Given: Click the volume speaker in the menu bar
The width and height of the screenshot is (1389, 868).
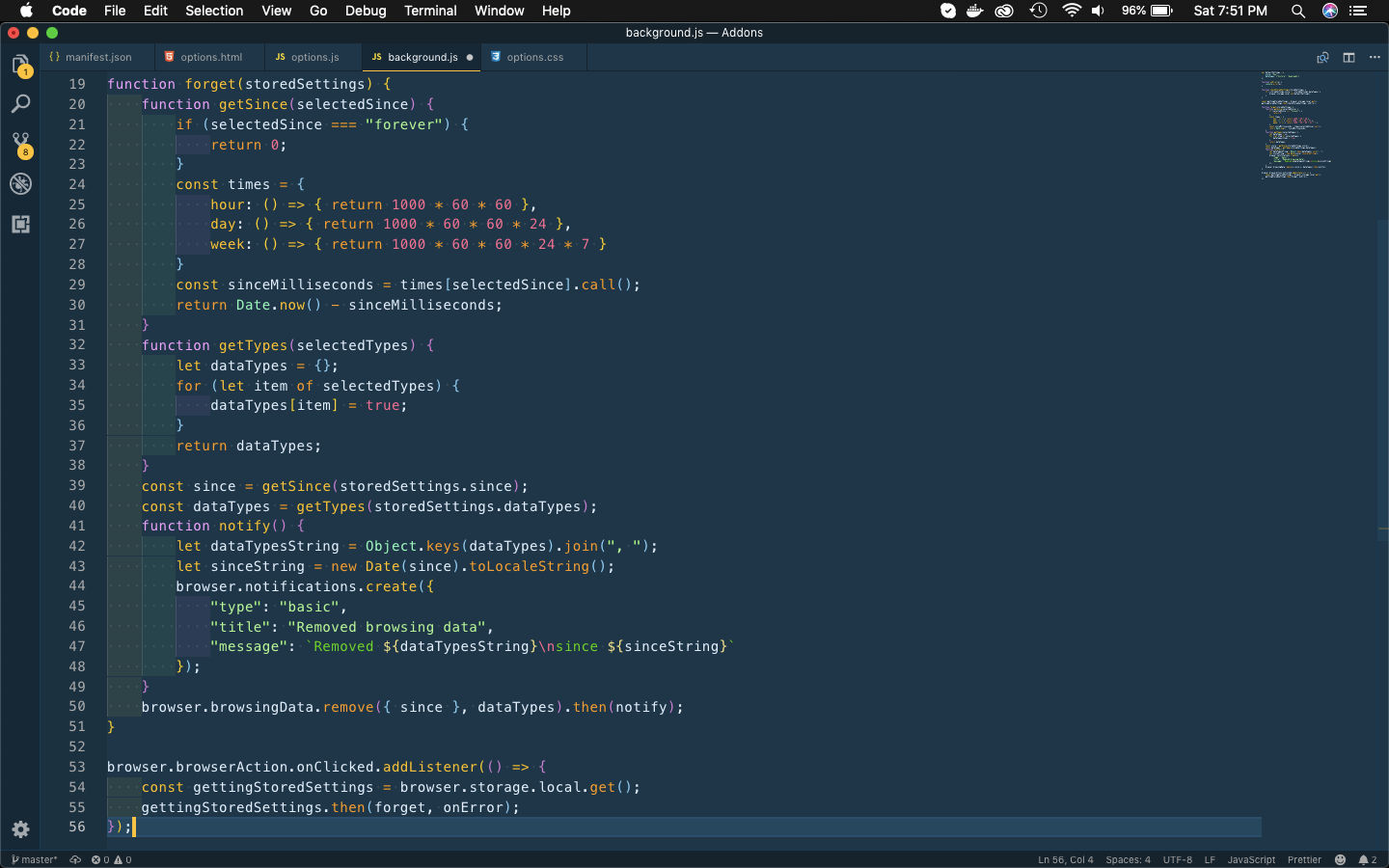Looking at the screenshot, I should (x=1098, y=11).
